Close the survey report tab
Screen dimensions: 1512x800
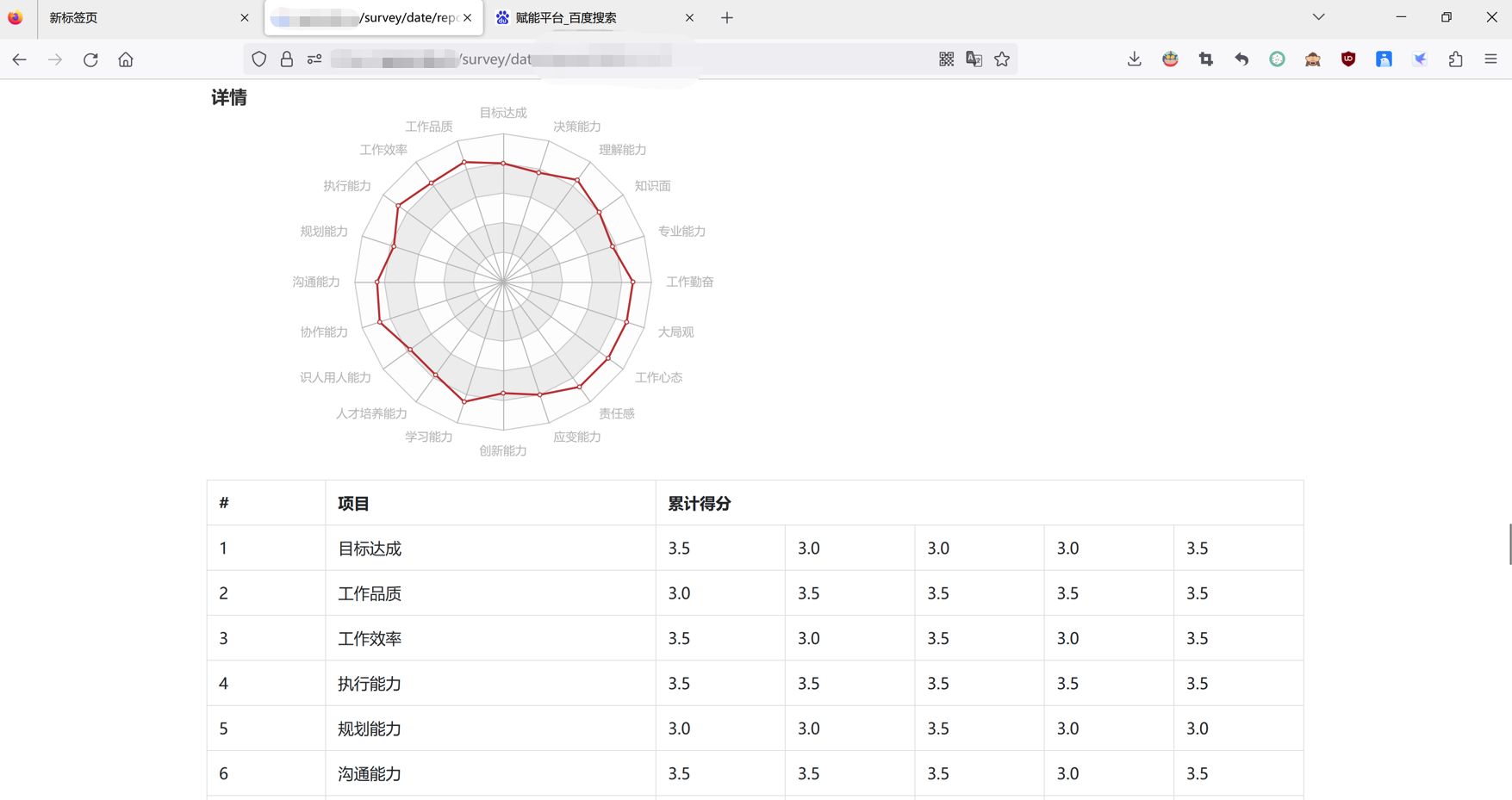468,17
